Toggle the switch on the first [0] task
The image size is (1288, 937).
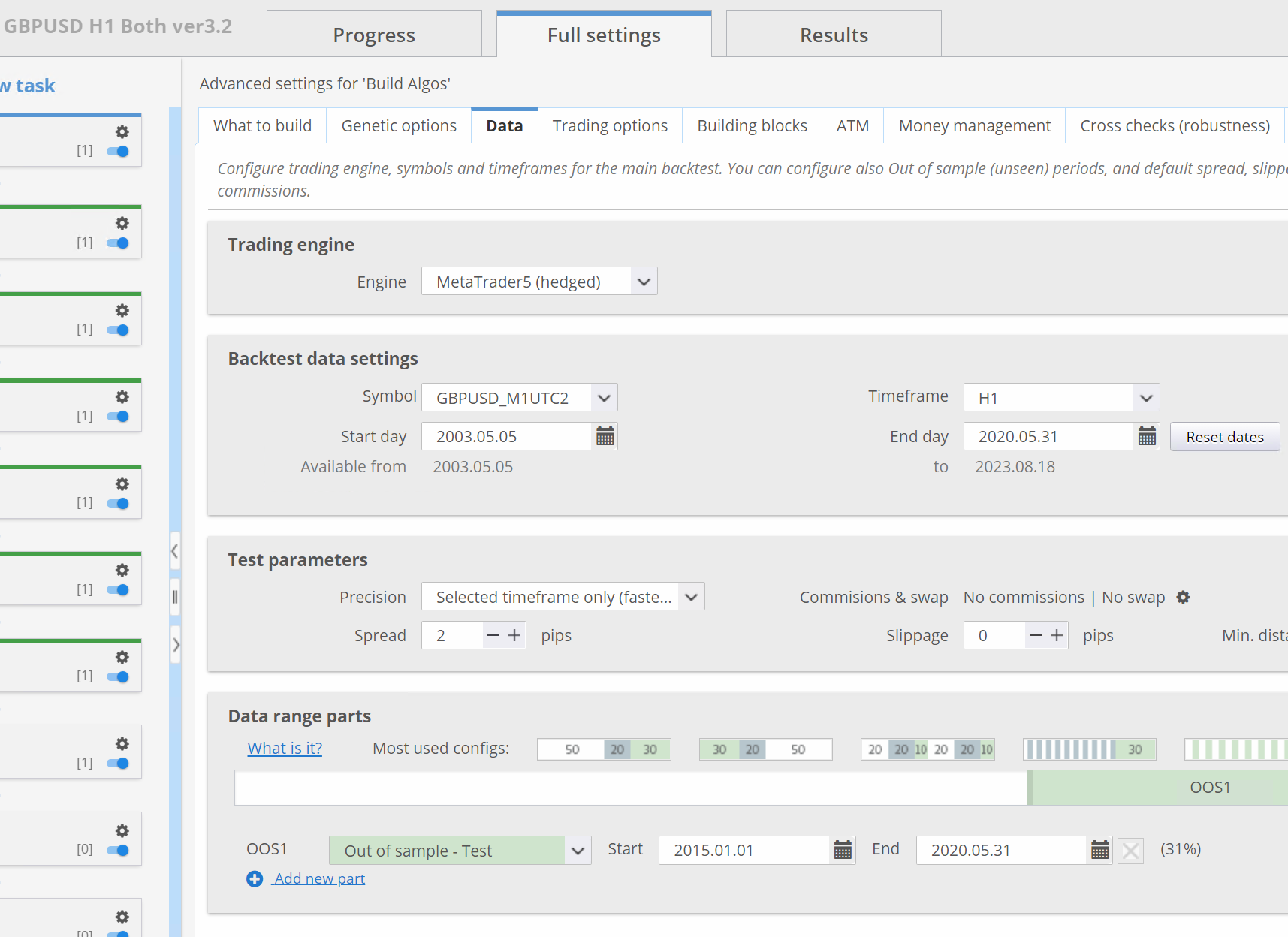tap(119, 851)
